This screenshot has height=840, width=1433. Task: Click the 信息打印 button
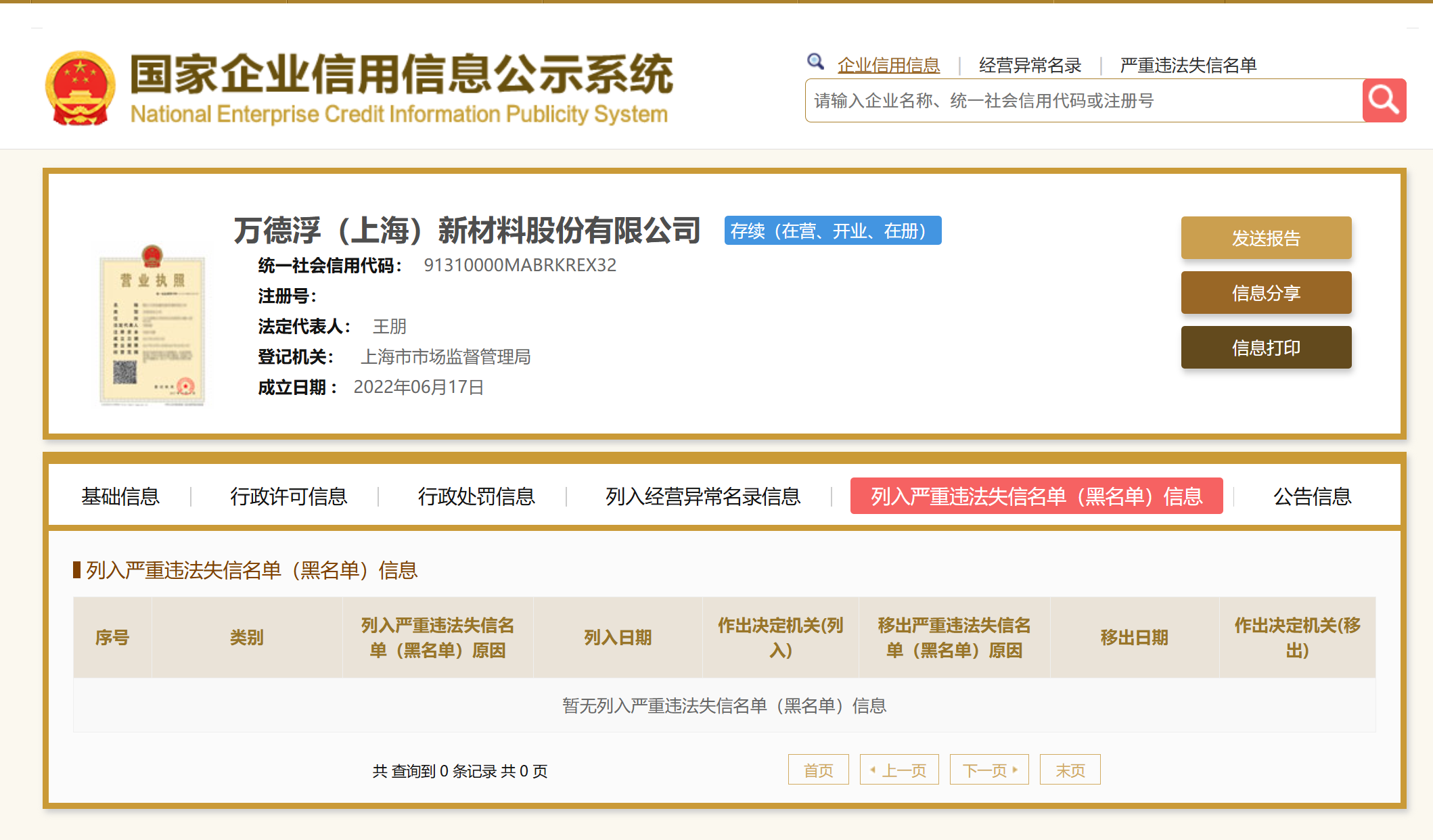(1266, 348)
